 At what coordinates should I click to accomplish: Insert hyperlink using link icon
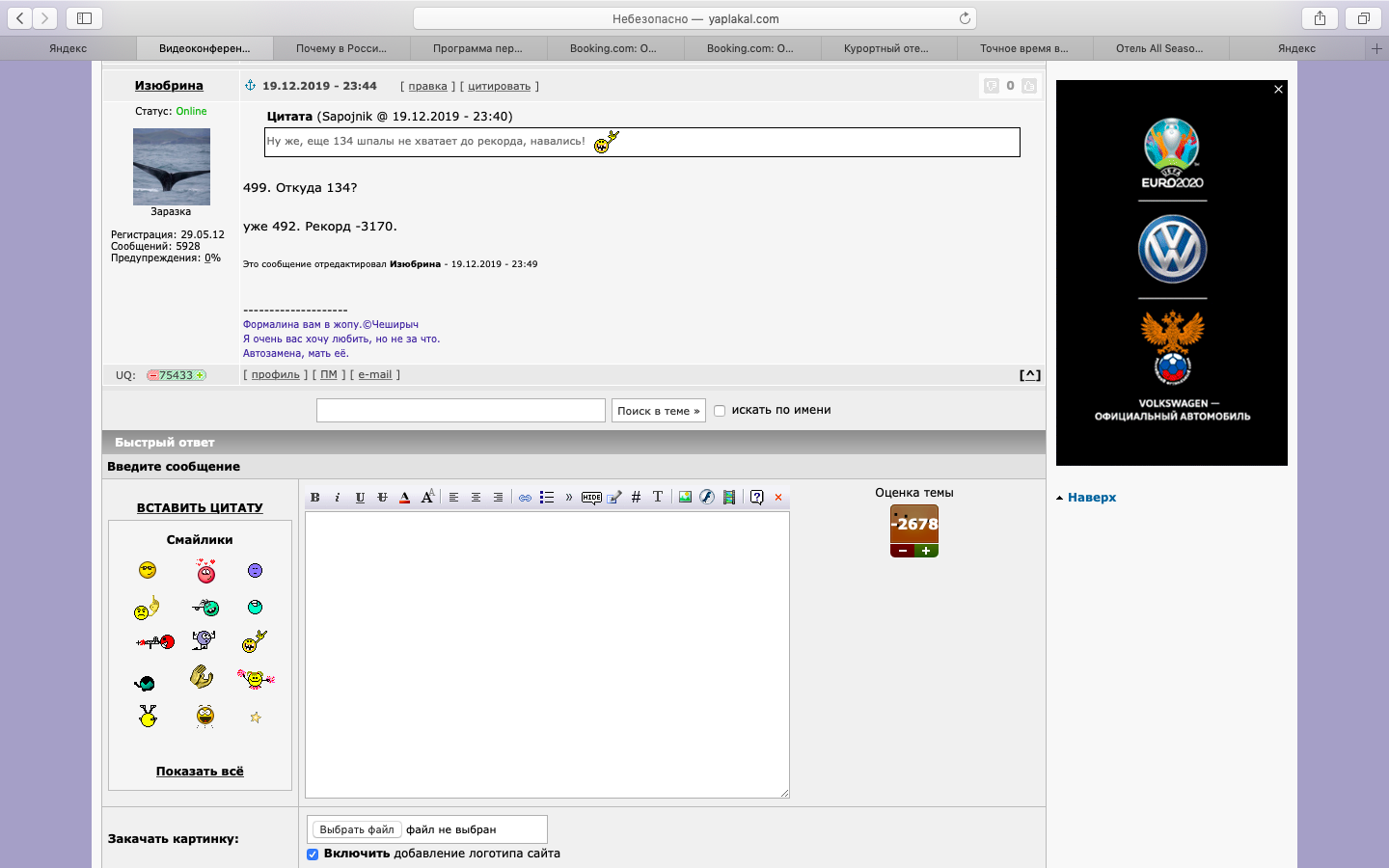tap(525, 498)
